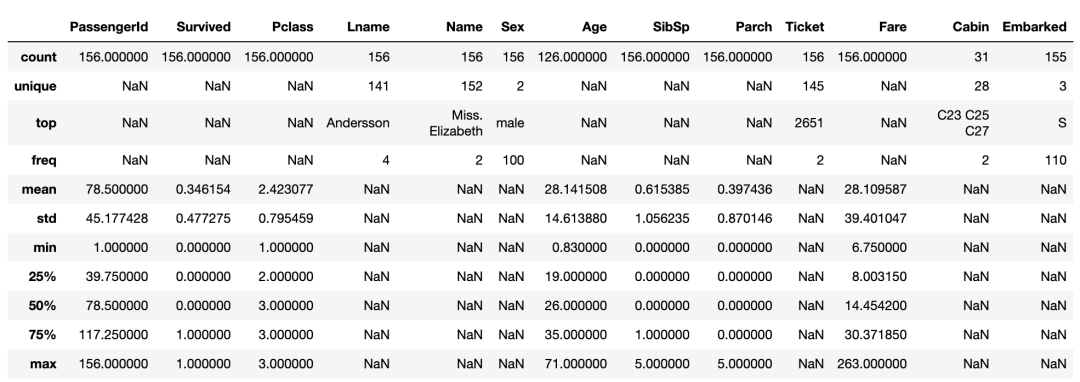This screenshot has height=382, width=1080.
Task: Select the 'freq' row label
Action: click(43, 160)
